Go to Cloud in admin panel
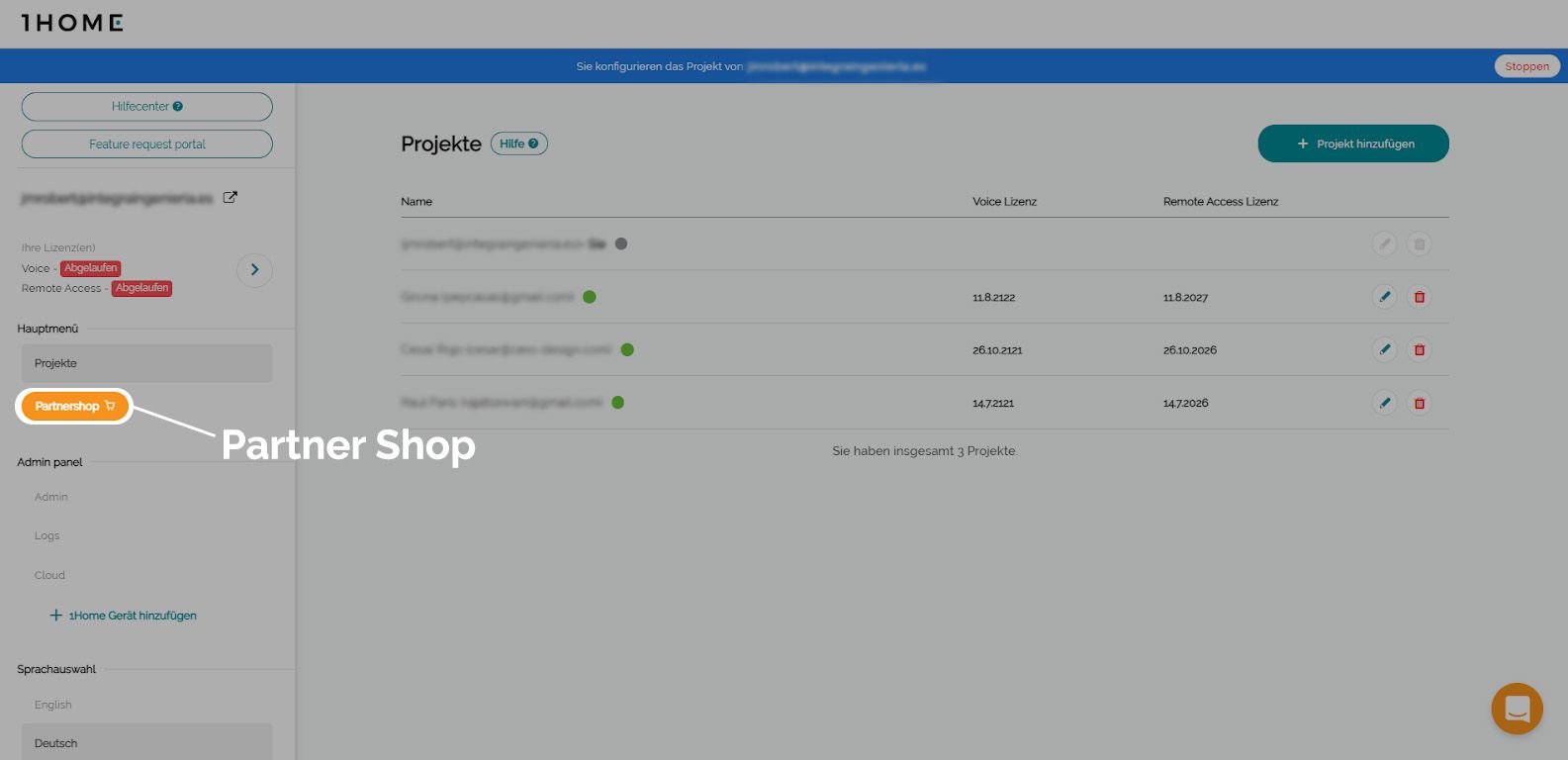The image size is (1568, 760). pos(49,575)
